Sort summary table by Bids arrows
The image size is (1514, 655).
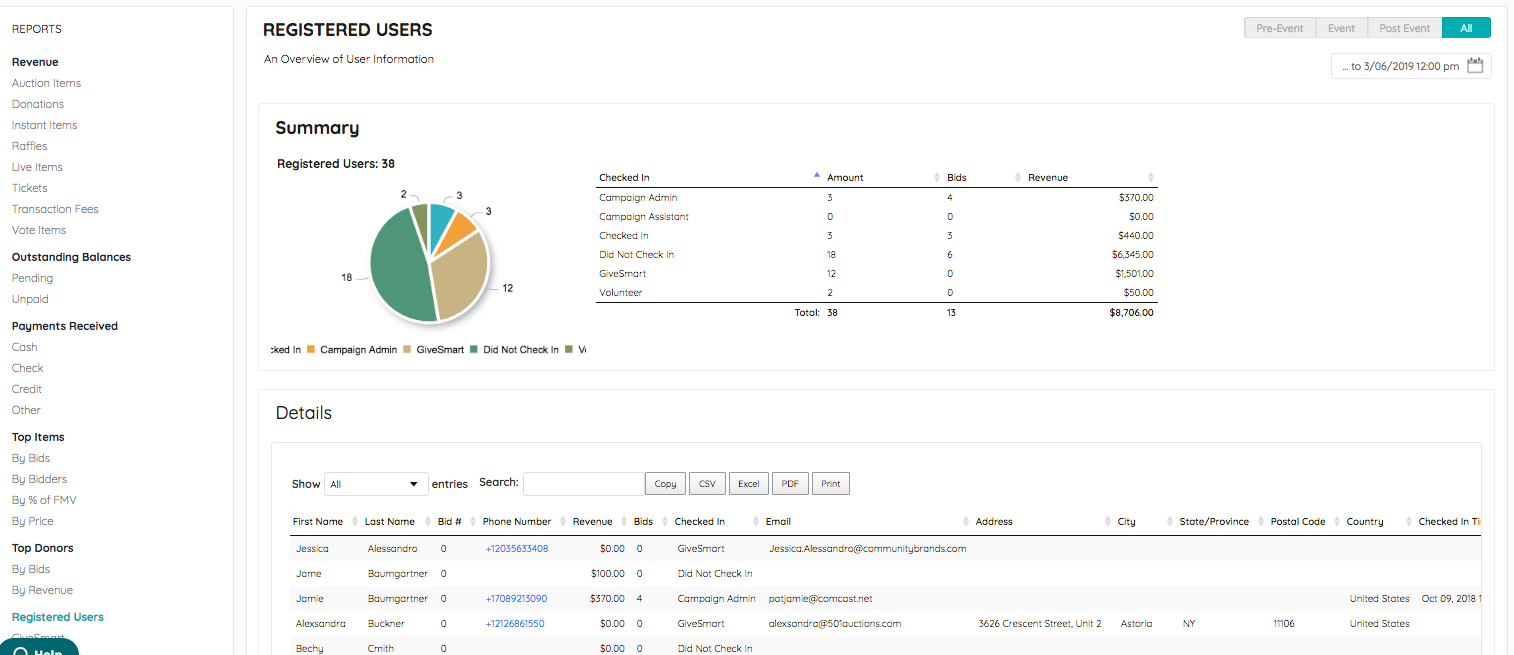[x=1019, y=177]
